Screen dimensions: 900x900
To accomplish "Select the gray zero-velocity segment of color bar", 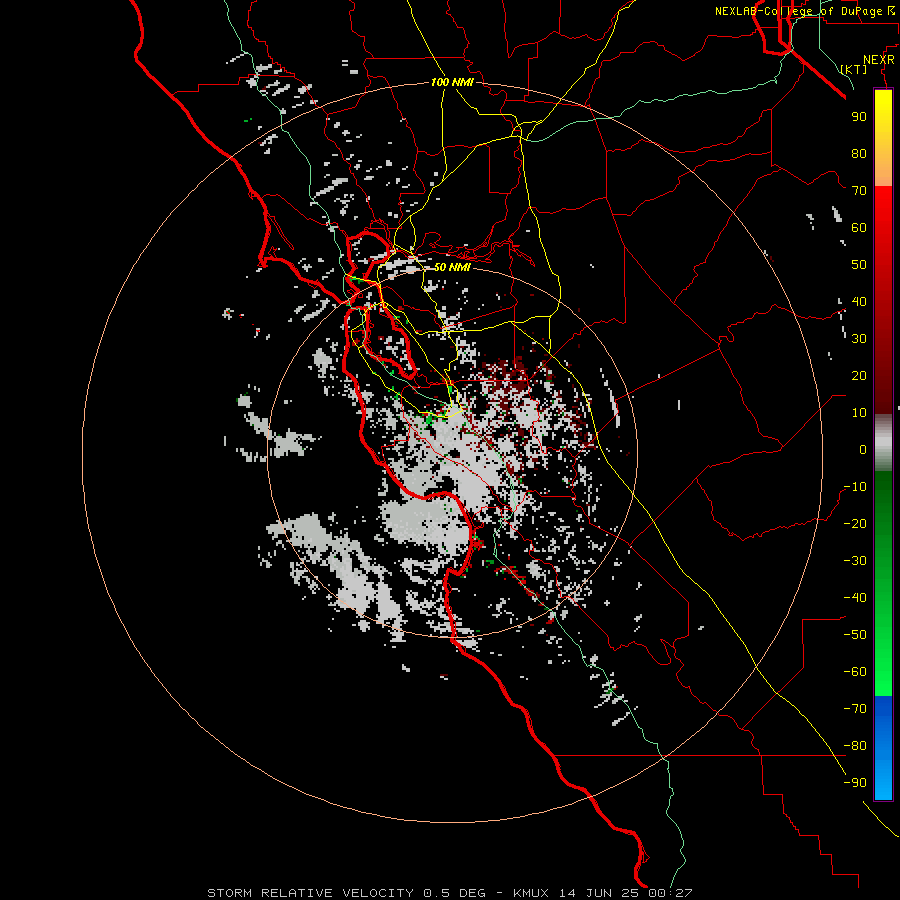I will (883, 442).
